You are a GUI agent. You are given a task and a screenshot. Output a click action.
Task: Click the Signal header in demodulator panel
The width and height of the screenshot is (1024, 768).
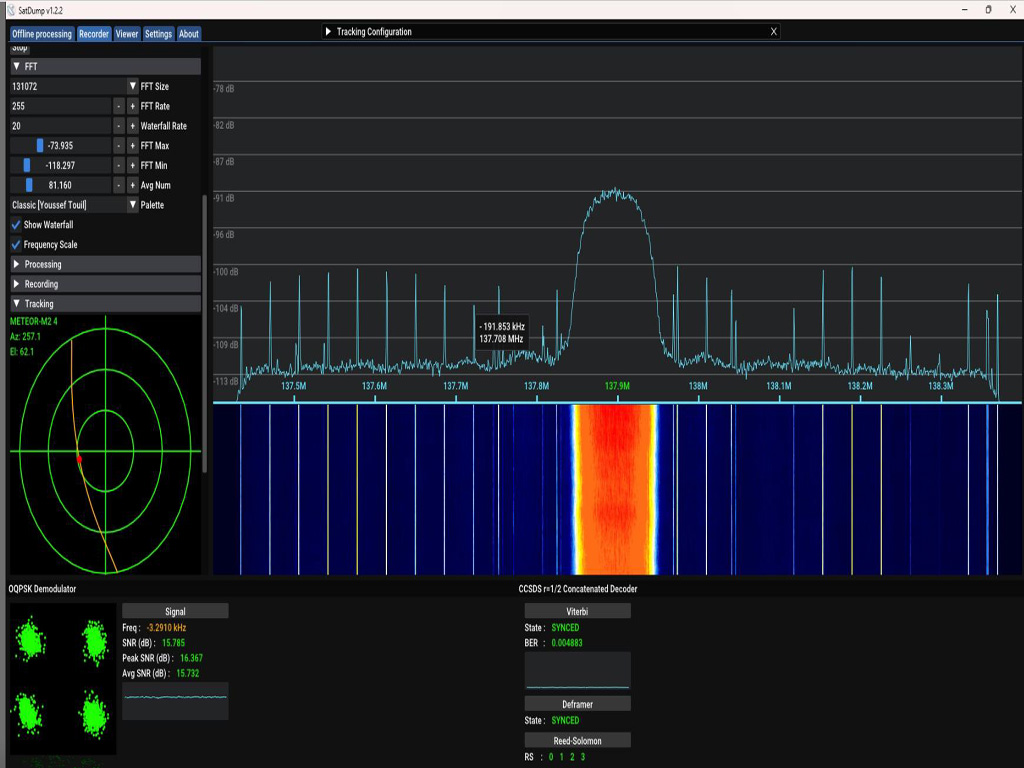coord(175,611)
